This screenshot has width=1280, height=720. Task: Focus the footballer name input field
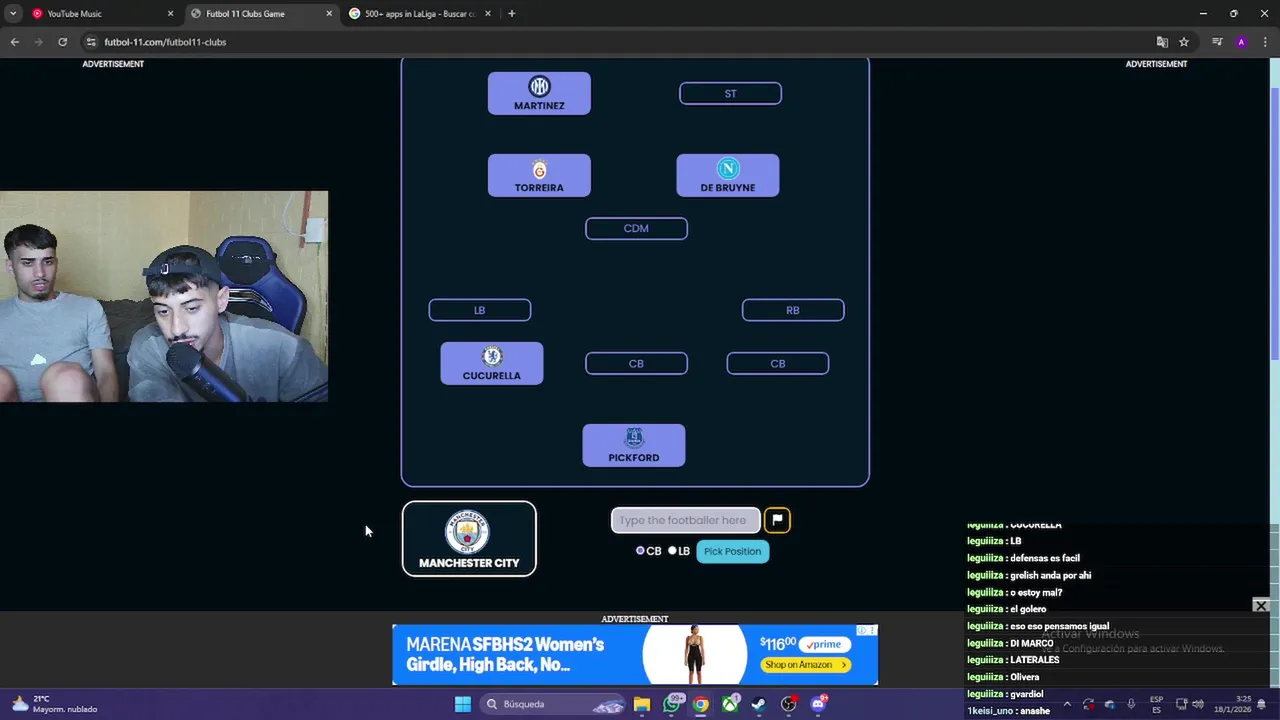click(686, 520)
